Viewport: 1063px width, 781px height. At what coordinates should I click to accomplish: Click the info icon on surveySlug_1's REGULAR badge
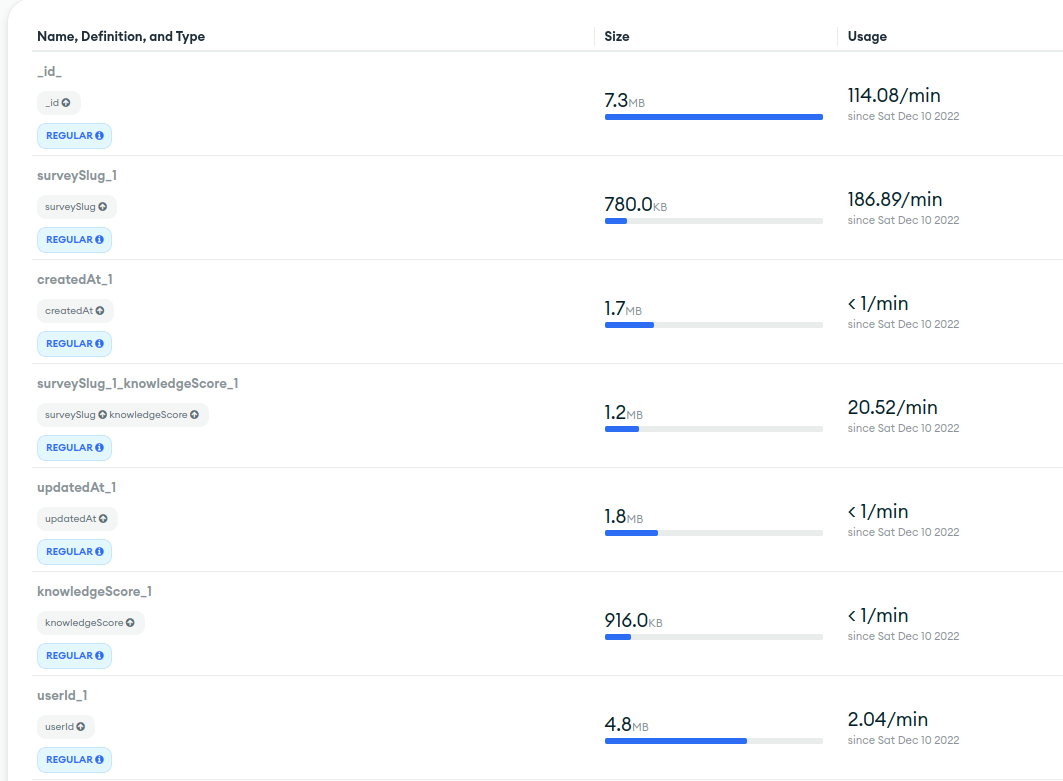coord(99,240)
